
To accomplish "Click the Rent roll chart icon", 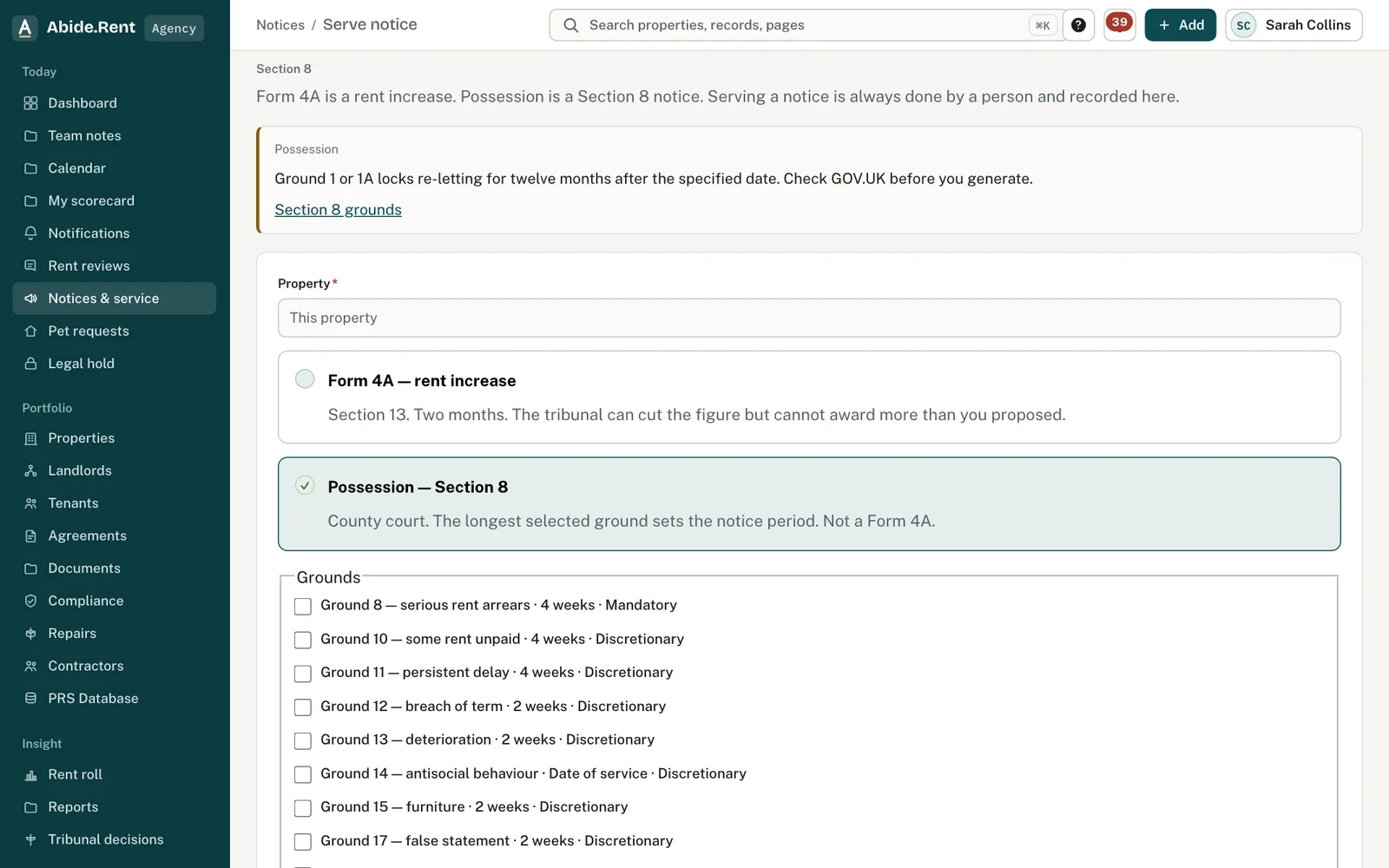I will 30,774.
